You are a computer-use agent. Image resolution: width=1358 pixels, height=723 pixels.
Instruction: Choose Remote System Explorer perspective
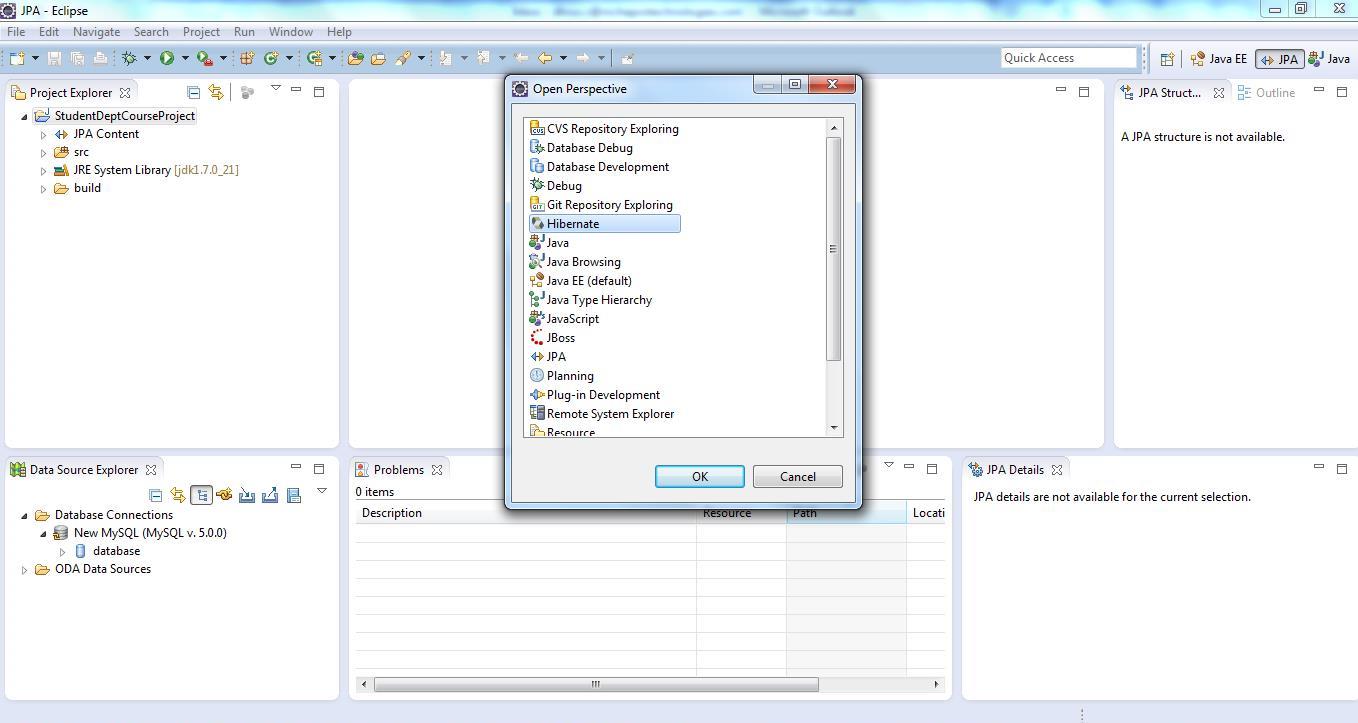[x=602, y=414]
